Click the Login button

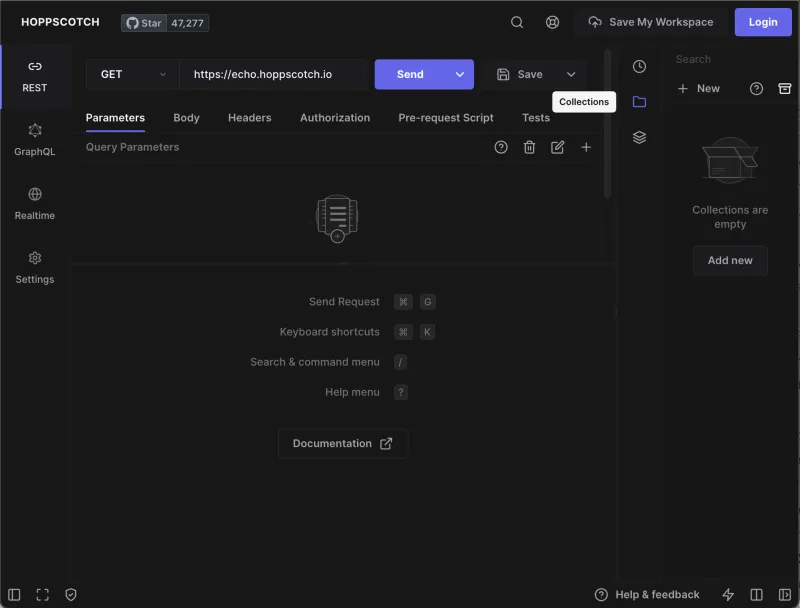tap(763, 22)
